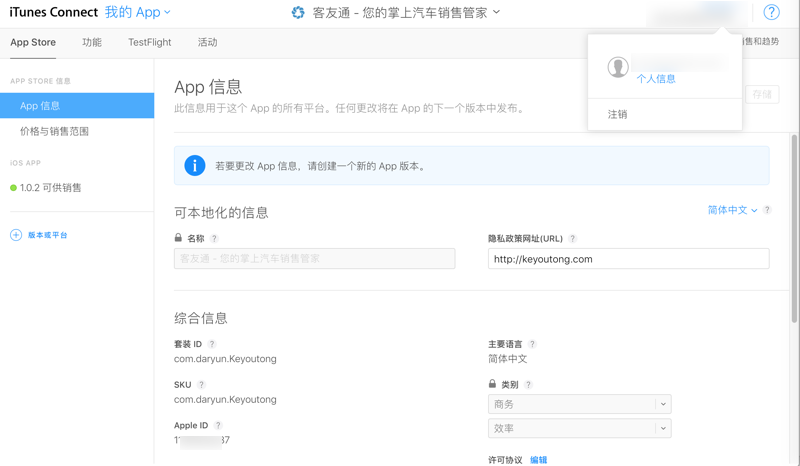Switch to the TestFlight tab

pos(149,42)
